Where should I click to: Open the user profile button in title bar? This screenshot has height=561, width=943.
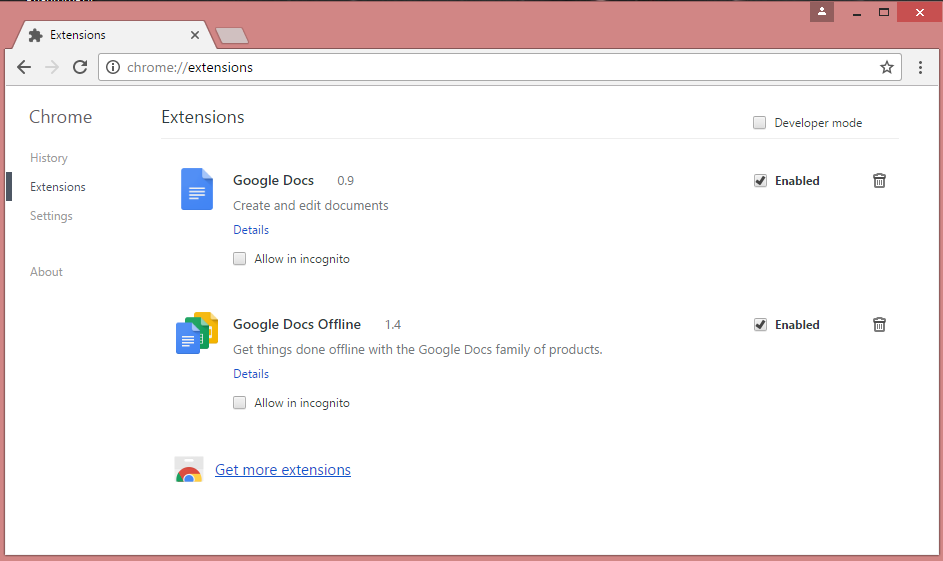(821, 12)
